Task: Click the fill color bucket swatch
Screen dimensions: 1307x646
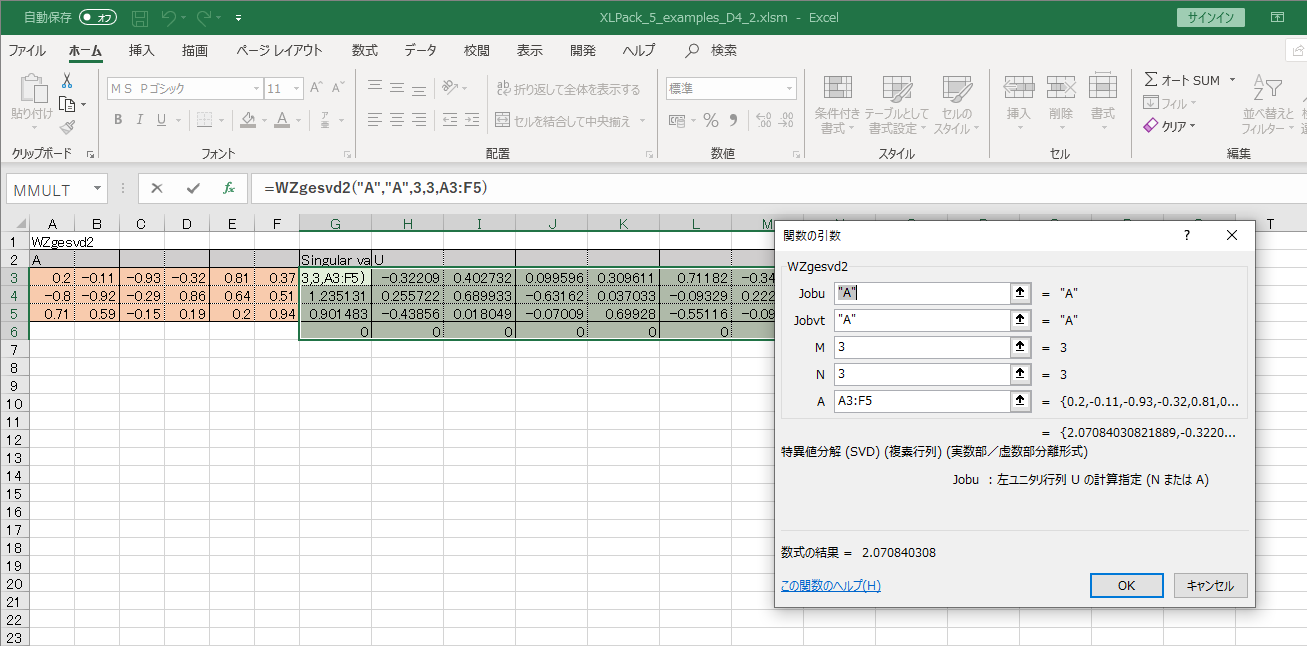Action: (x=249, y=120)
